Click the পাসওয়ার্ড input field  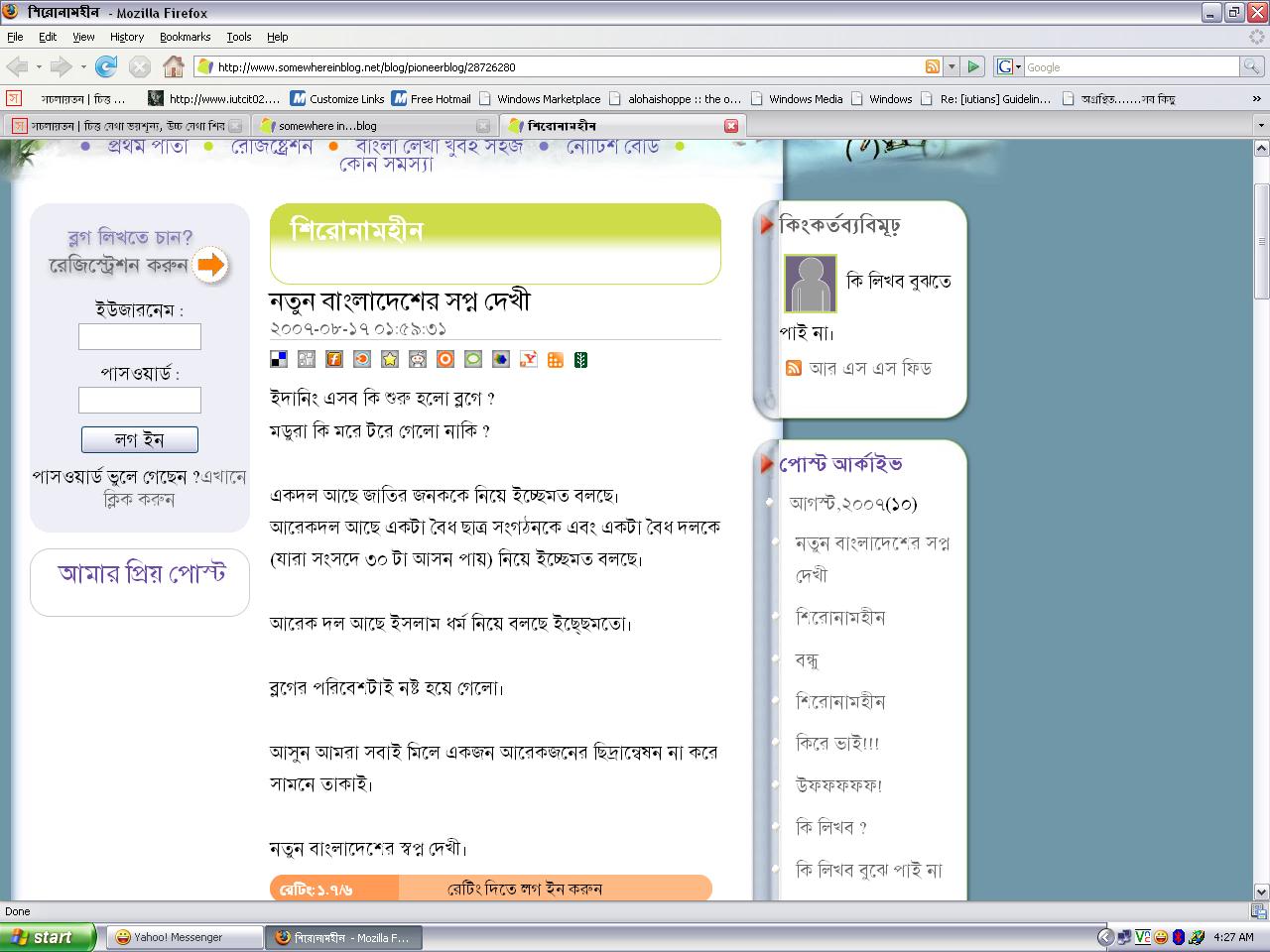pyautogui.click(x=140, y=400)
